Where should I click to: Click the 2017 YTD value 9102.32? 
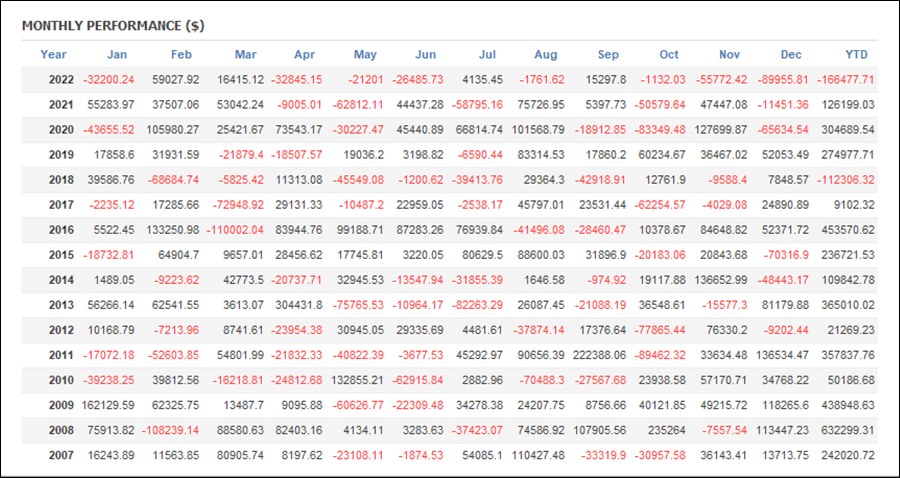coord(854,205)
